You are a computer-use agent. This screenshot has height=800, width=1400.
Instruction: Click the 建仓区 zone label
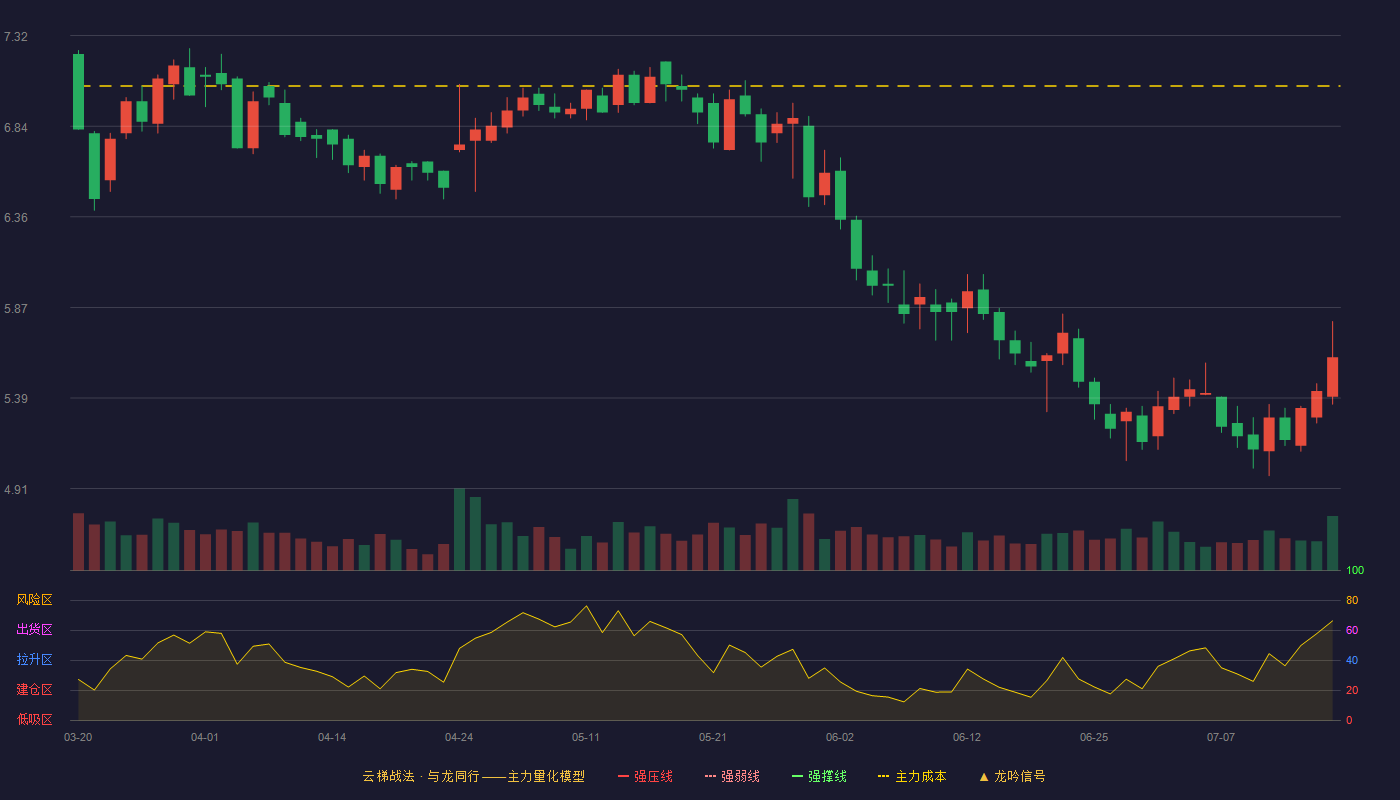34,690
